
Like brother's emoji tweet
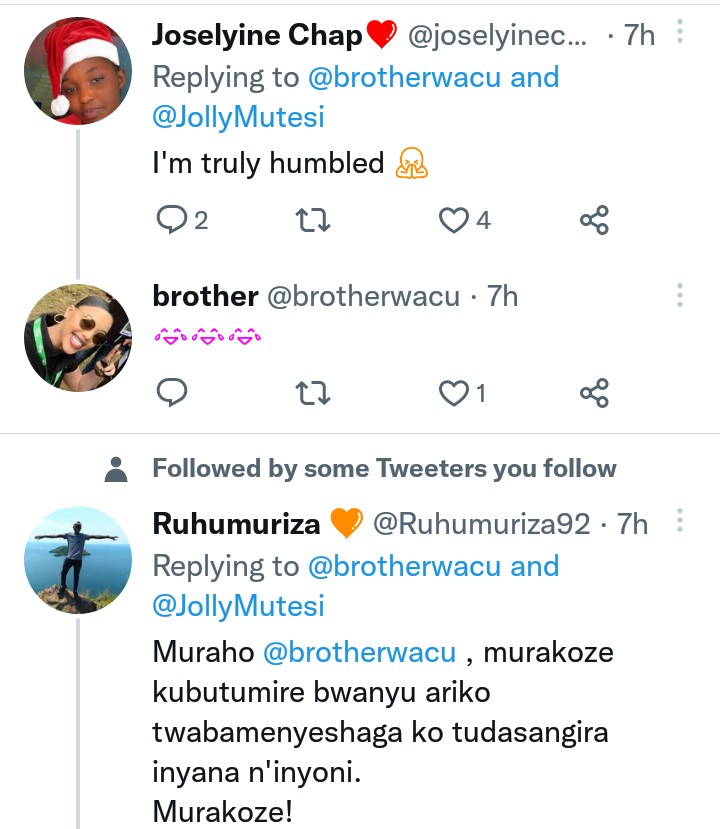click(x=455, y=393)
